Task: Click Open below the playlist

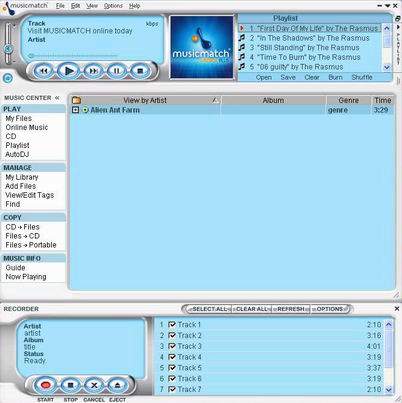Action: point(264,77)
